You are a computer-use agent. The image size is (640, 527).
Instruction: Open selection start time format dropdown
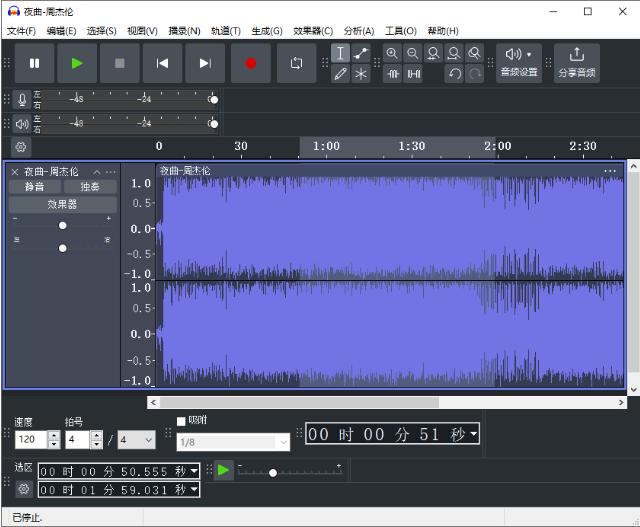point(194,471)
